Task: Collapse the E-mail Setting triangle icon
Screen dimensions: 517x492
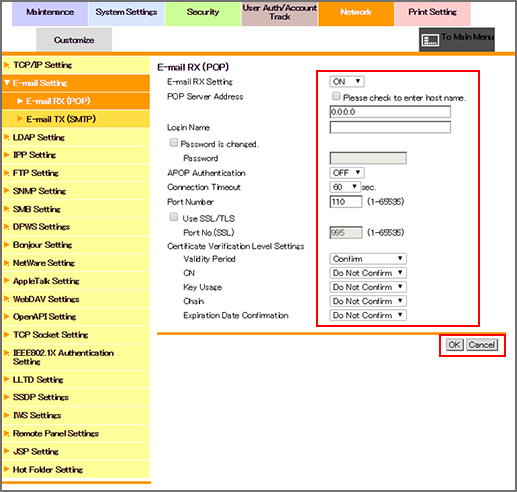Action: pyautogui.click(x=7, y=83)
